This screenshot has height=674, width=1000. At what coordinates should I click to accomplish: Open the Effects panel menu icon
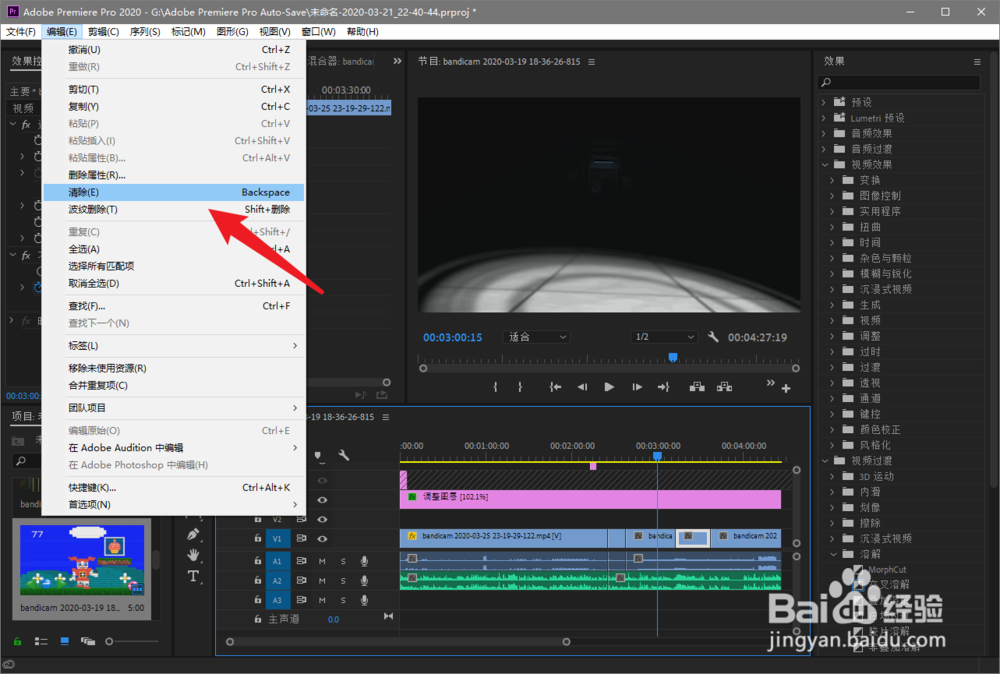[x=977, y=62]
